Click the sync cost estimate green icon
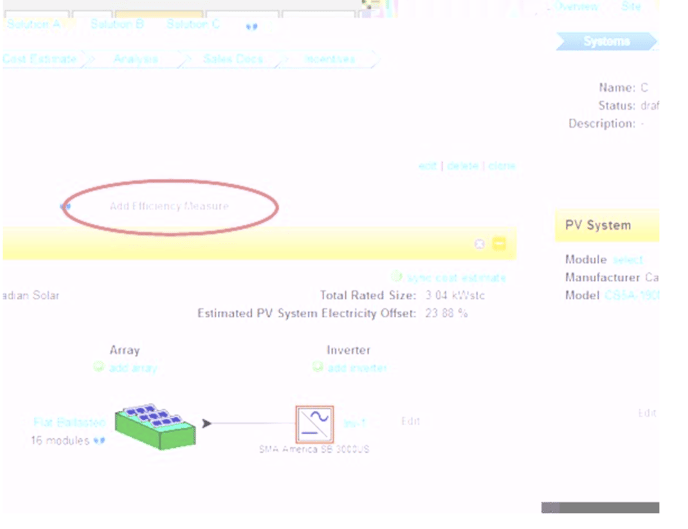688x529 pixels. 397,277
